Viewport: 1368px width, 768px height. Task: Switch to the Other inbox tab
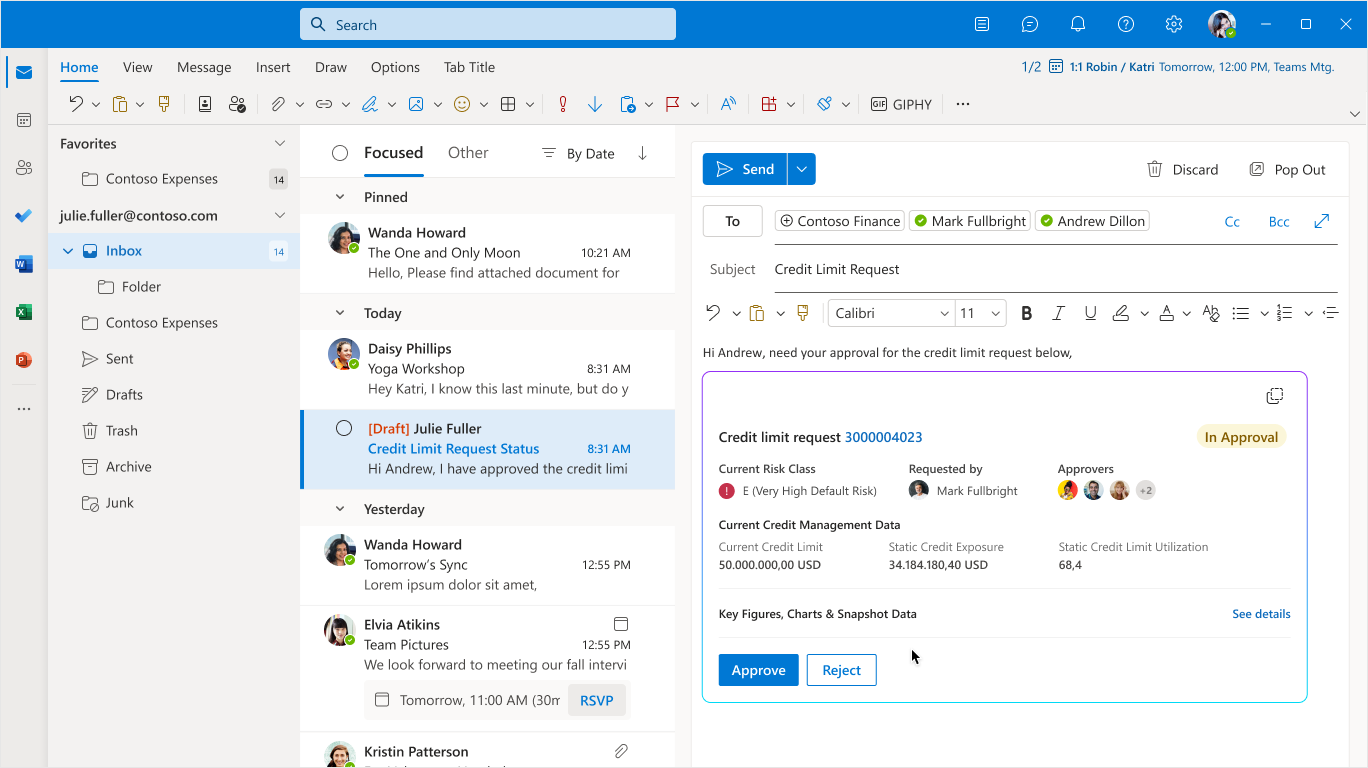pyautogui.click(x=468, y=153)
